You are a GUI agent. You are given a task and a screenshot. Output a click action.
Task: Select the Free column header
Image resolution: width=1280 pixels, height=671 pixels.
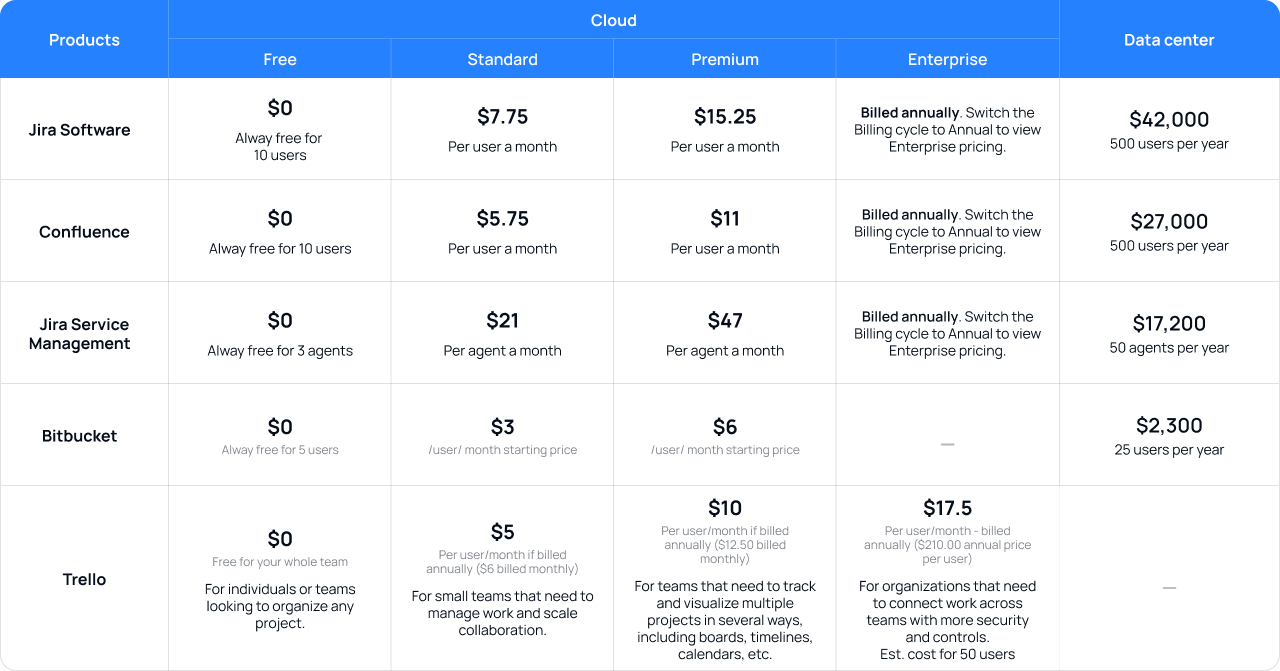pos(280,59)
